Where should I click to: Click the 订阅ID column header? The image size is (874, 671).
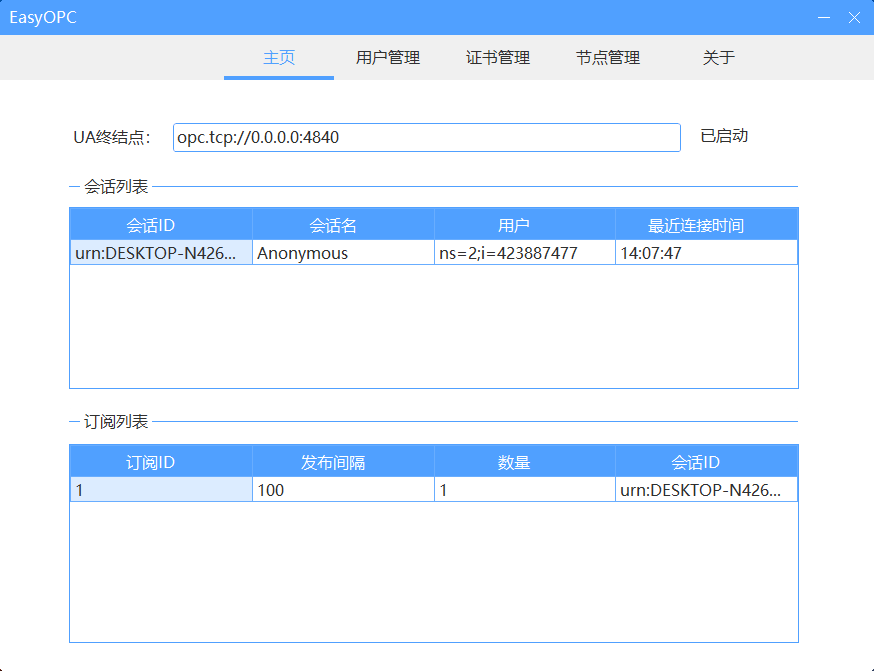tap(160, 460)
